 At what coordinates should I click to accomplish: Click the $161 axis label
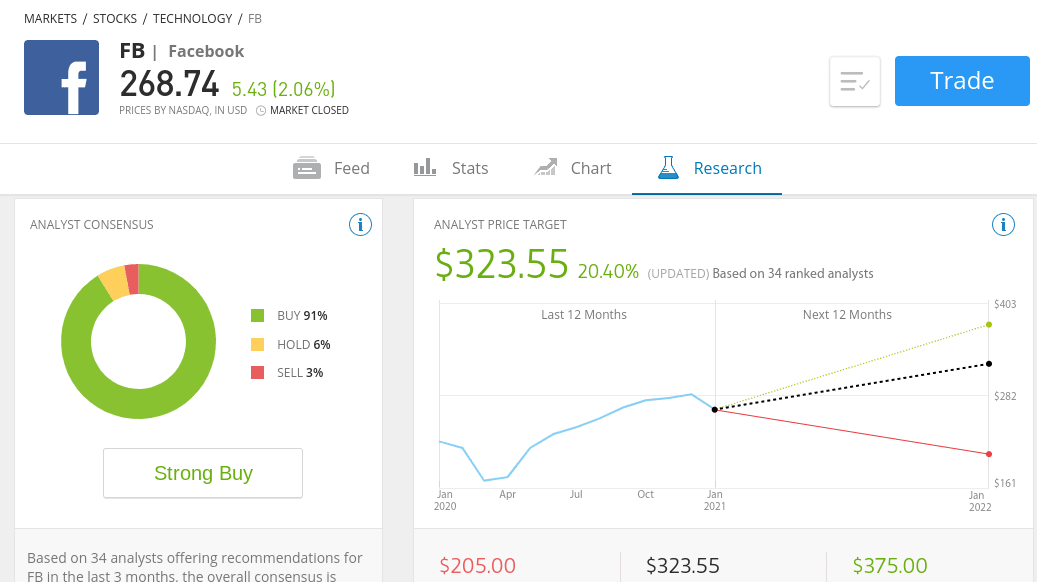pyautogui.click(x=1005, y=483)
